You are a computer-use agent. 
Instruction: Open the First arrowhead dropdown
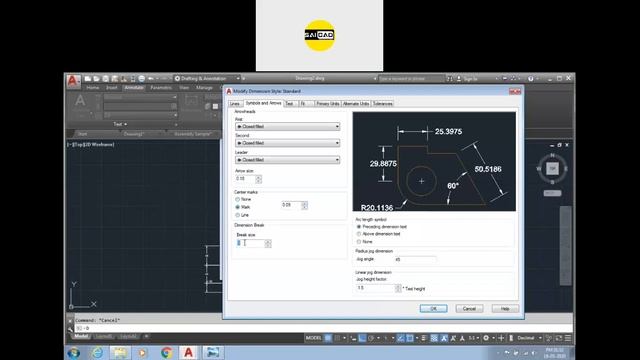pos(287,127)
